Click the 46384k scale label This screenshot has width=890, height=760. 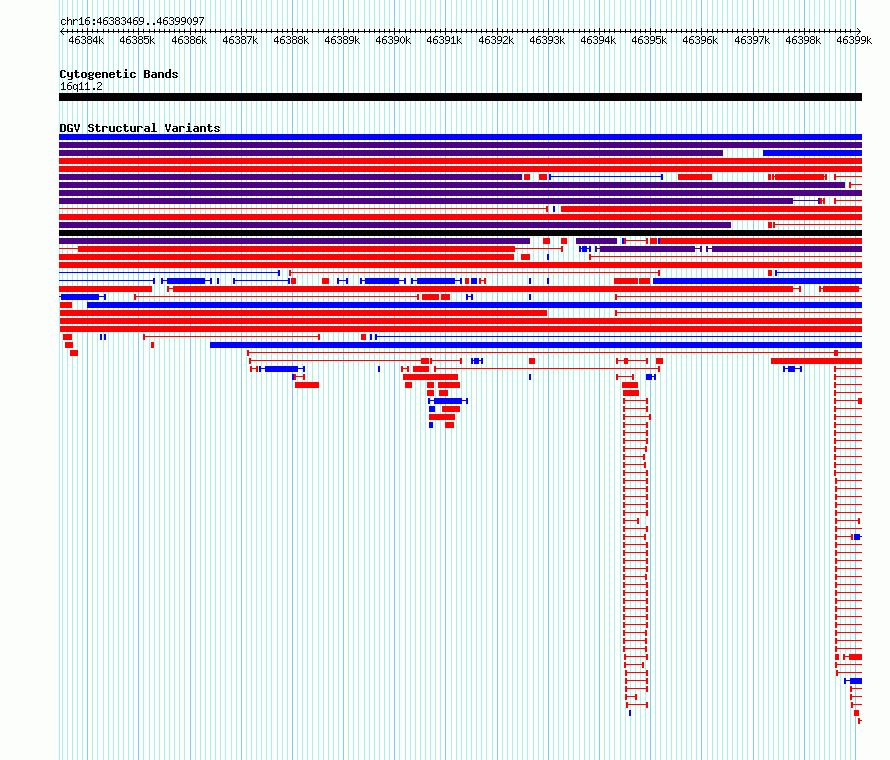pos(86,40)
